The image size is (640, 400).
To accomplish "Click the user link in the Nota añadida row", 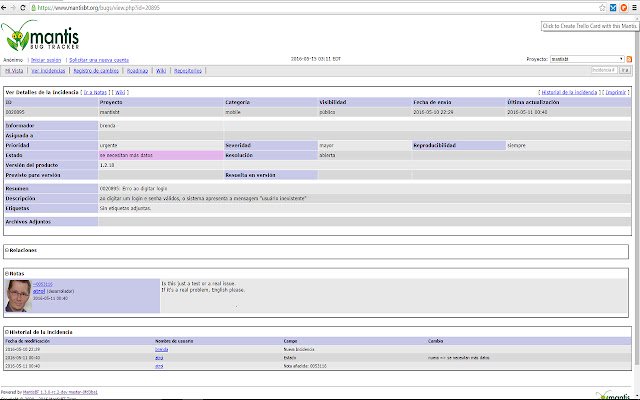I will tap(159, 366).
